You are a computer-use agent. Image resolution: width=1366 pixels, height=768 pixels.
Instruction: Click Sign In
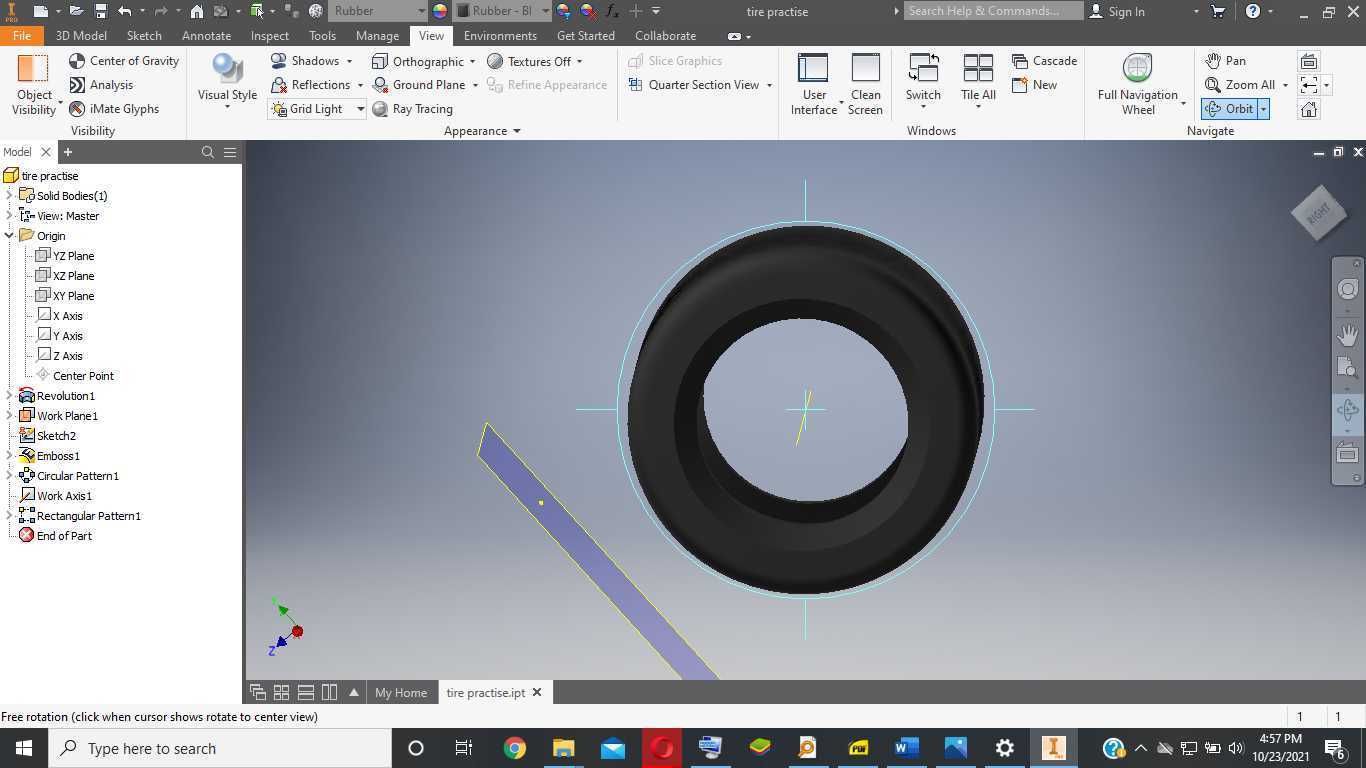tap(1116, 11)
